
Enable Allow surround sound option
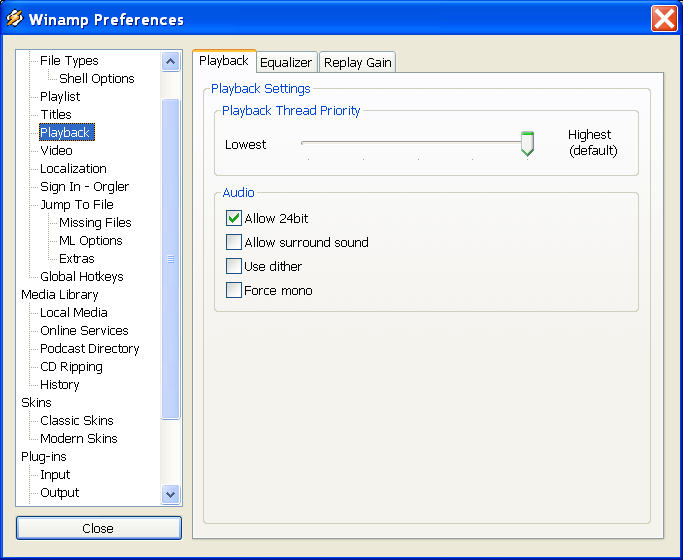234,242
